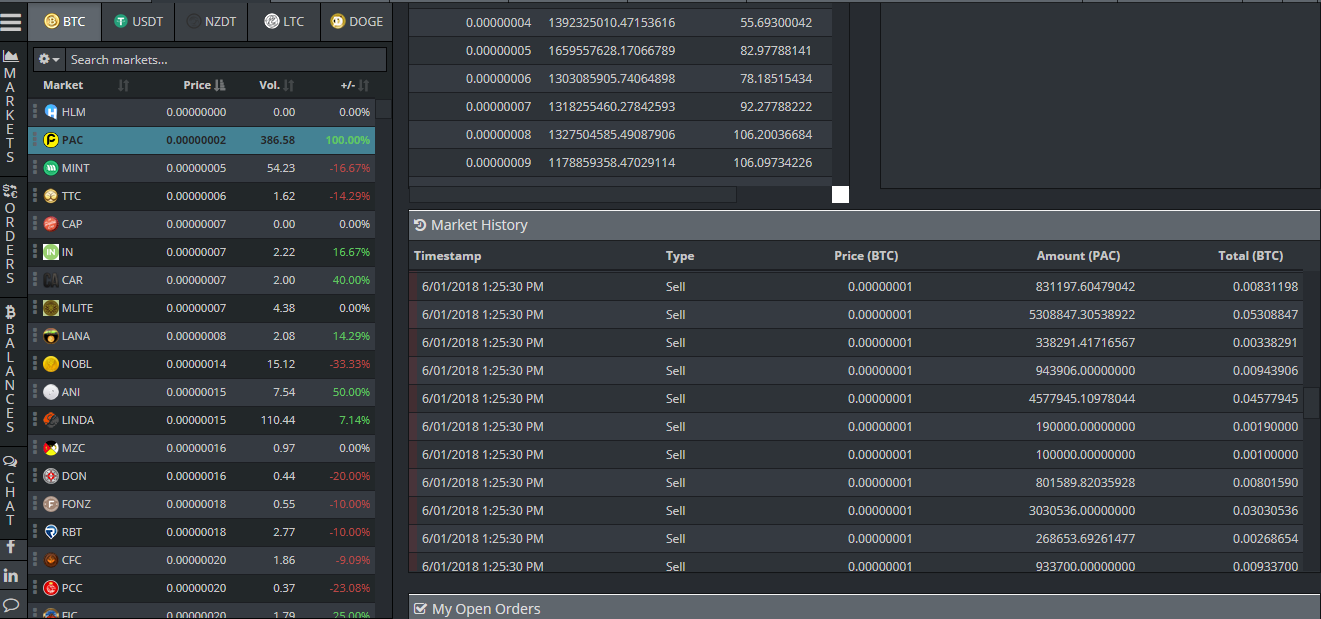
Task: Click the LinkedIn icon in sidebar
Action: [11, 576]
